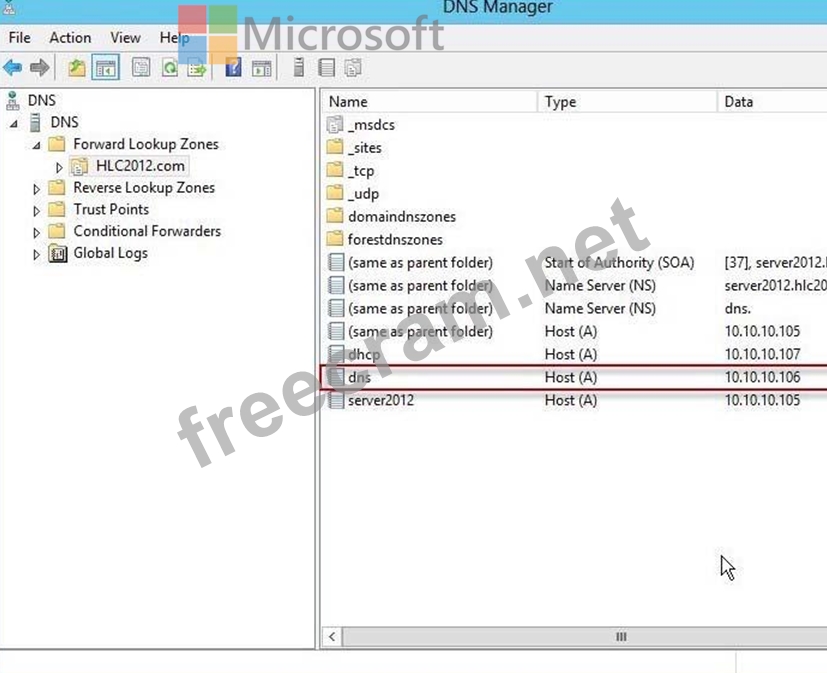Click the New Record list toolbar icon
Screen dimensions: 827x673
[x=326, y=68]
